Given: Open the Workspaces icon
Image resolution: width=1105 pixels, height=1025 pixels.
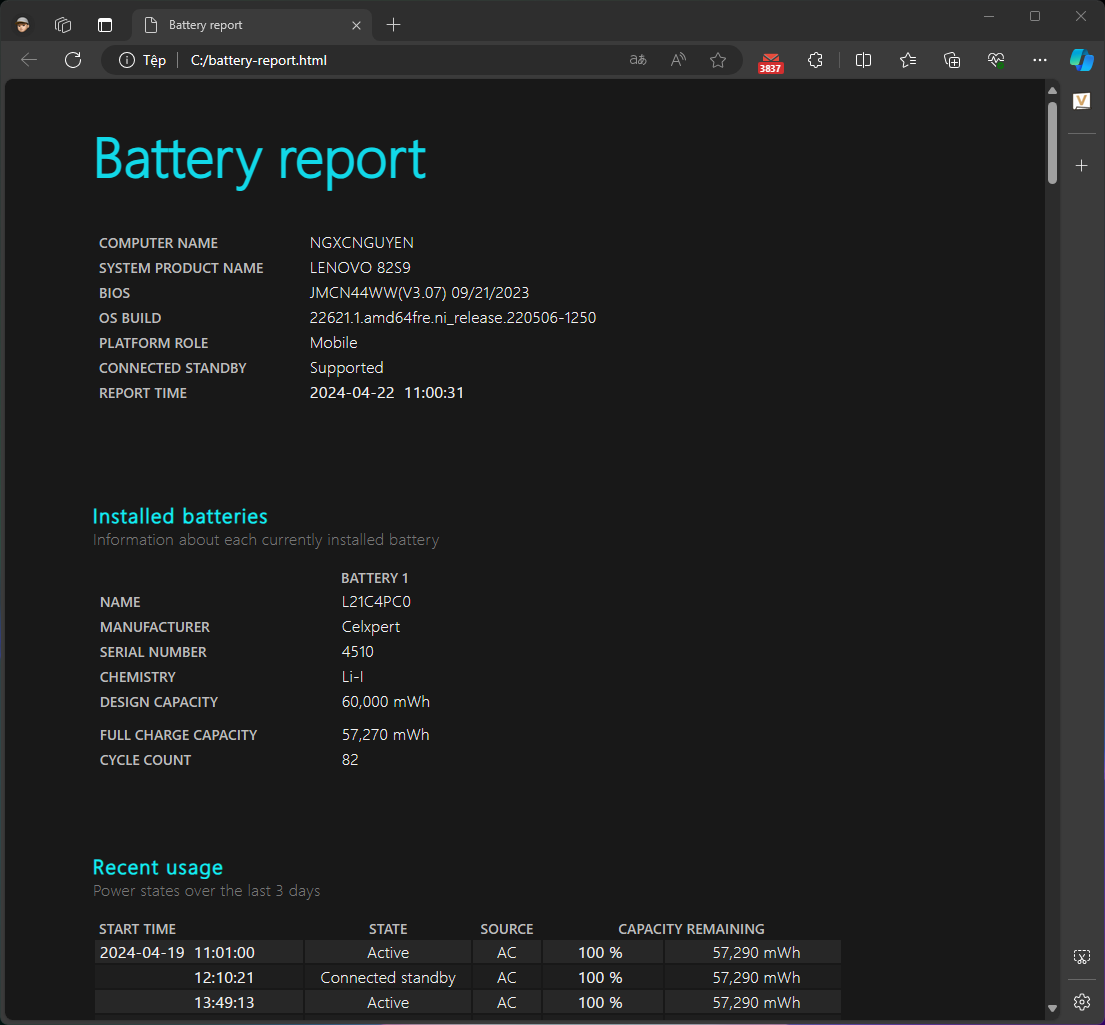Looking at the screenshot, I should [63, 25].
